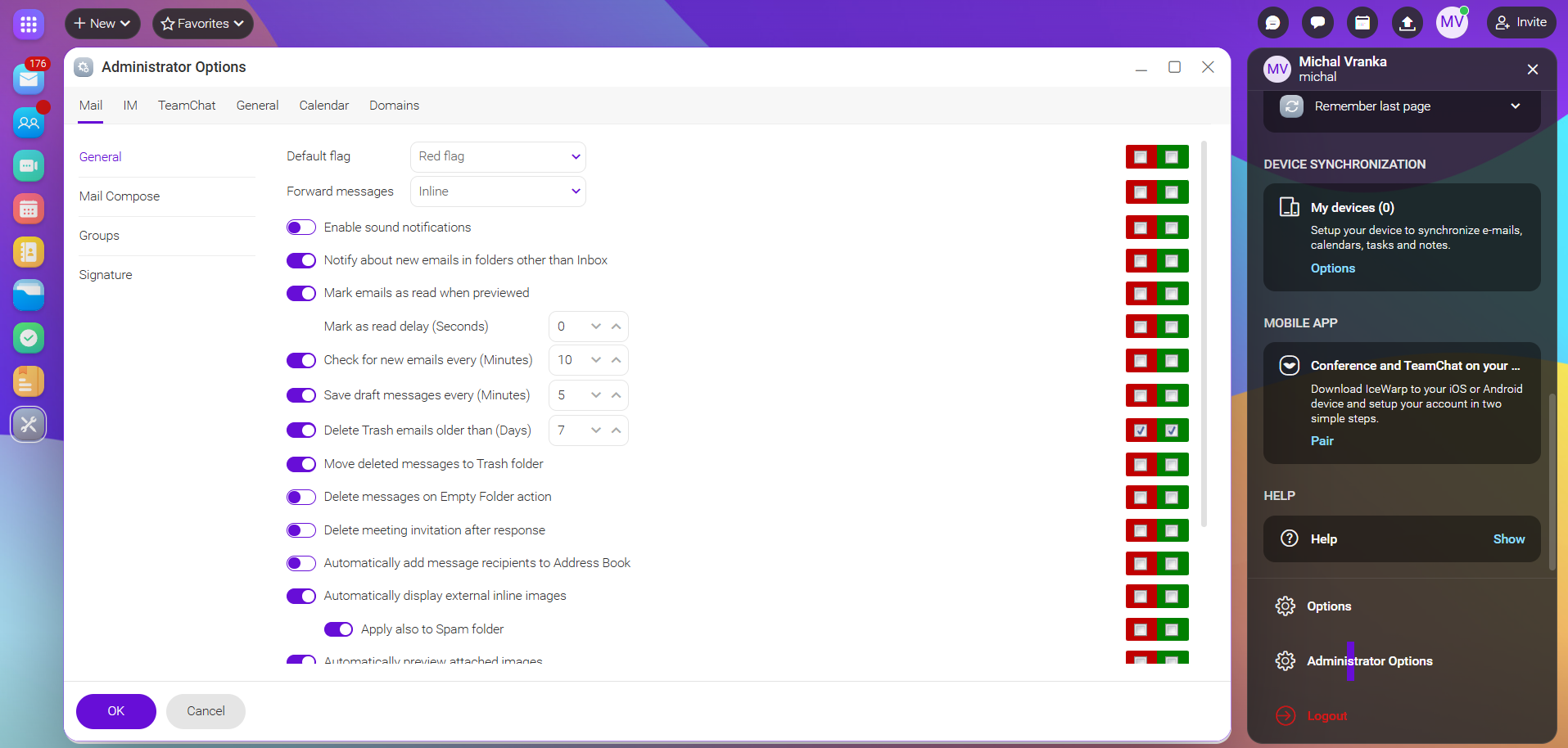
Task: Open the Tasks checkmark sidebar icon
Action: tap(29, 338)
